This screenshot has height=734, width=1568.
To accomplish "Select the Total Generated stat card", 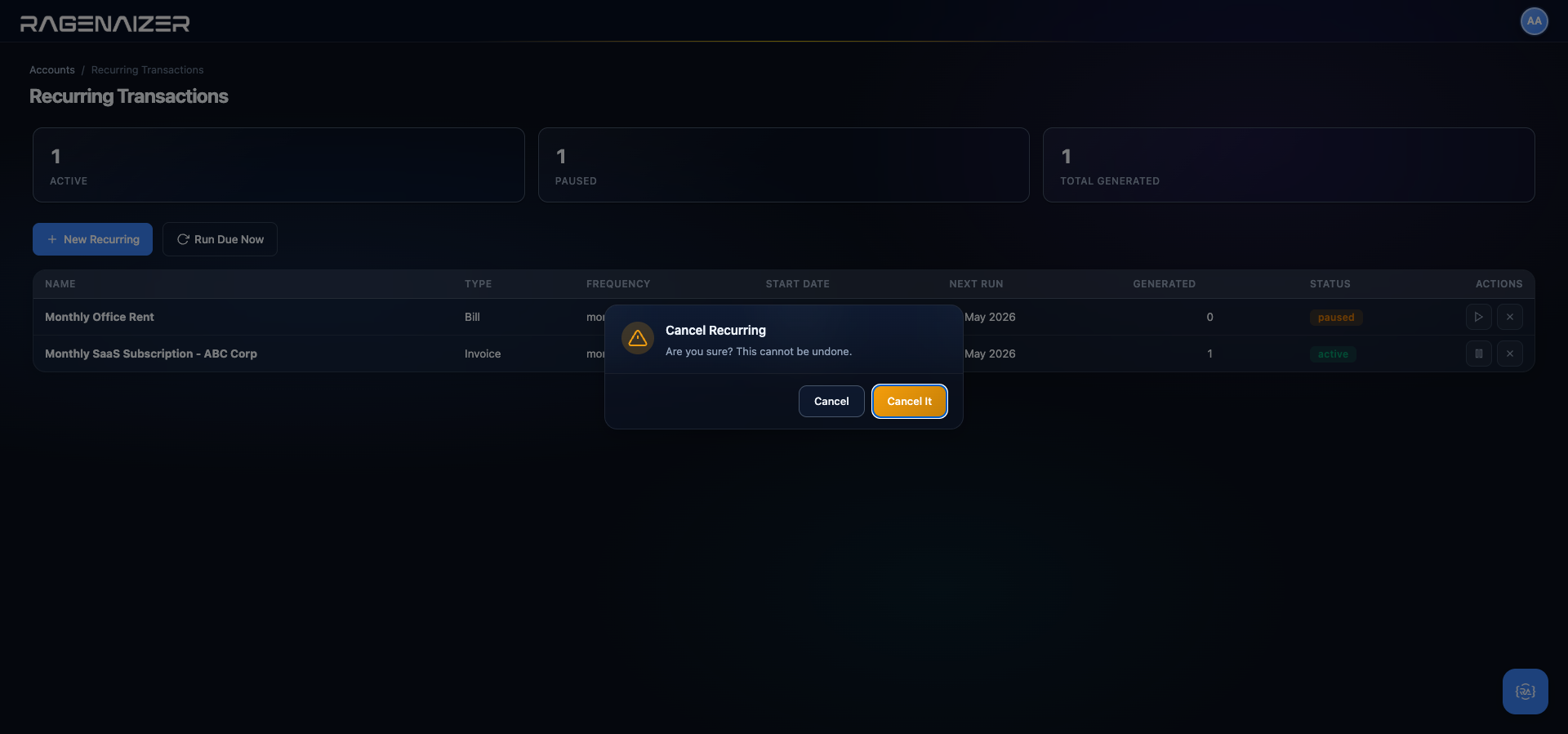I will click(1289, 165).
